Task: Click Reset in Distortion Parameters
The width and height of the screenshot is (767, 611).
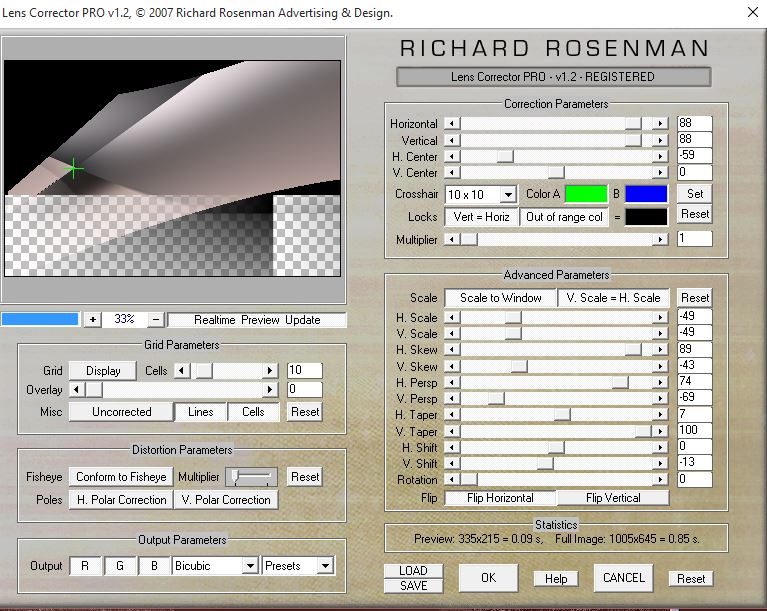Action: [x=305, y=477]
